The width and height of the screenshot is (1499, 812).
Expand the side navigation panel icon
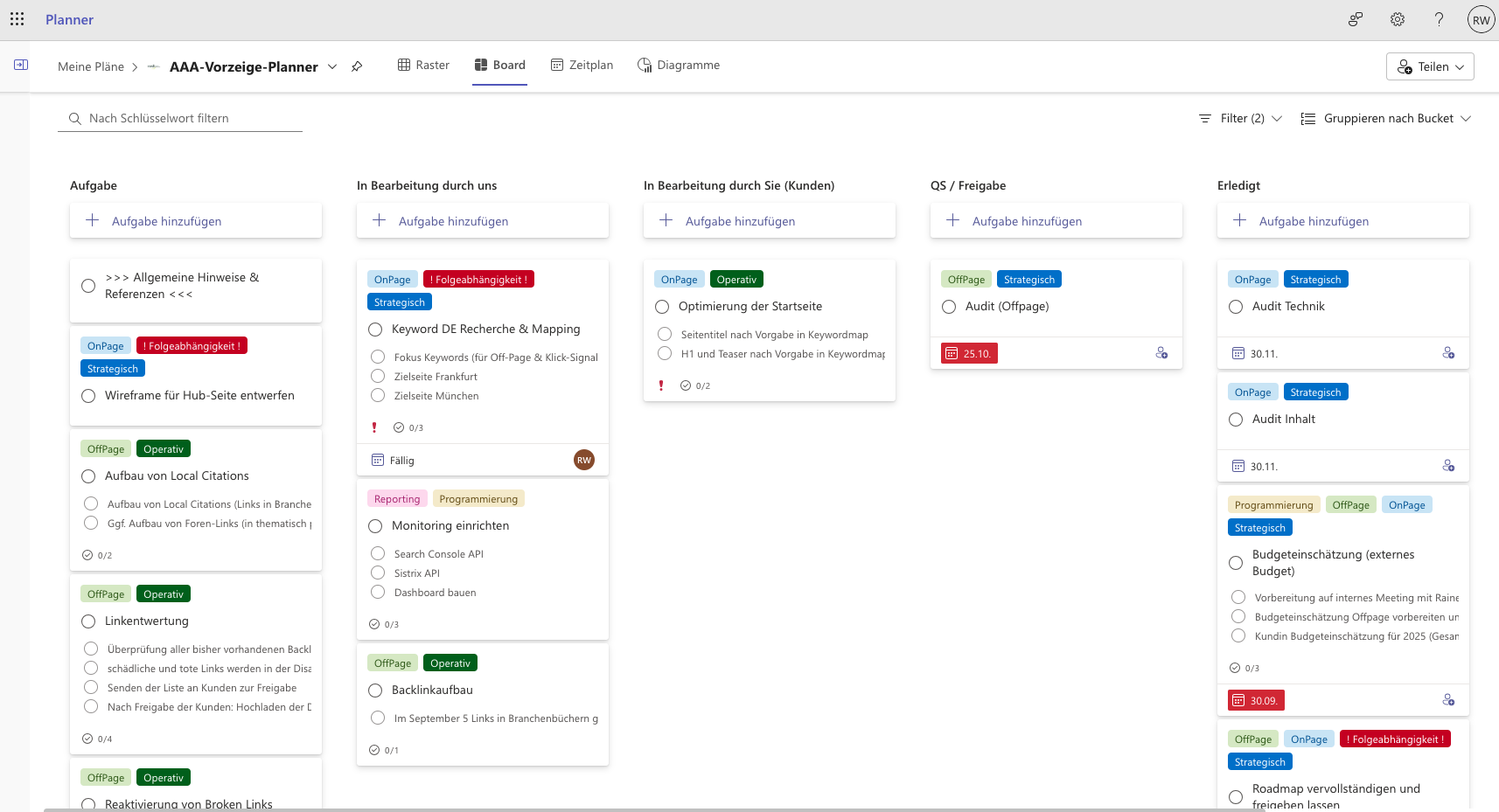pyautogui.click(x=21, y=65)
